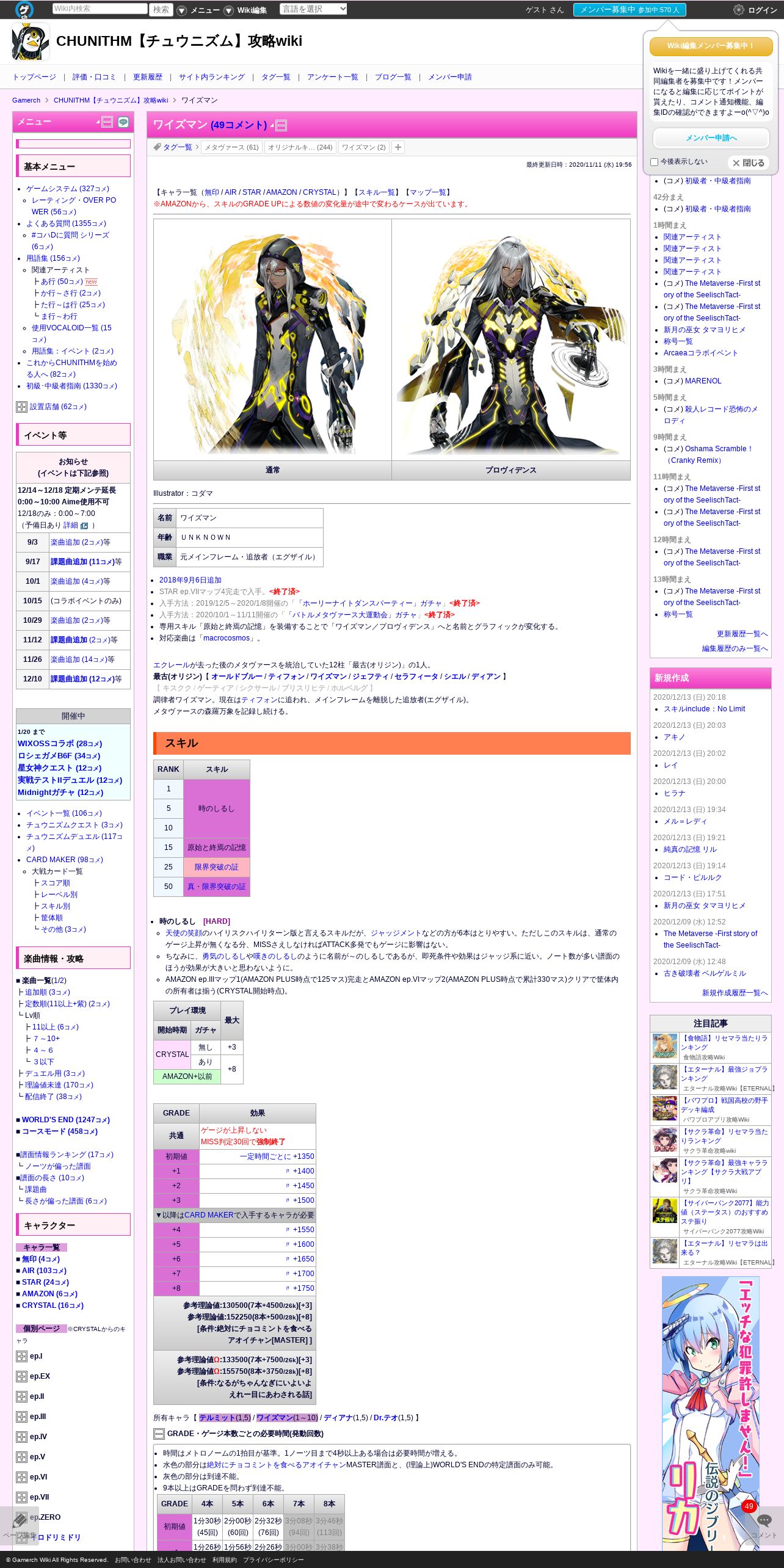
Task: Open 評価・口コミ nav item
Action: (94, 77)
